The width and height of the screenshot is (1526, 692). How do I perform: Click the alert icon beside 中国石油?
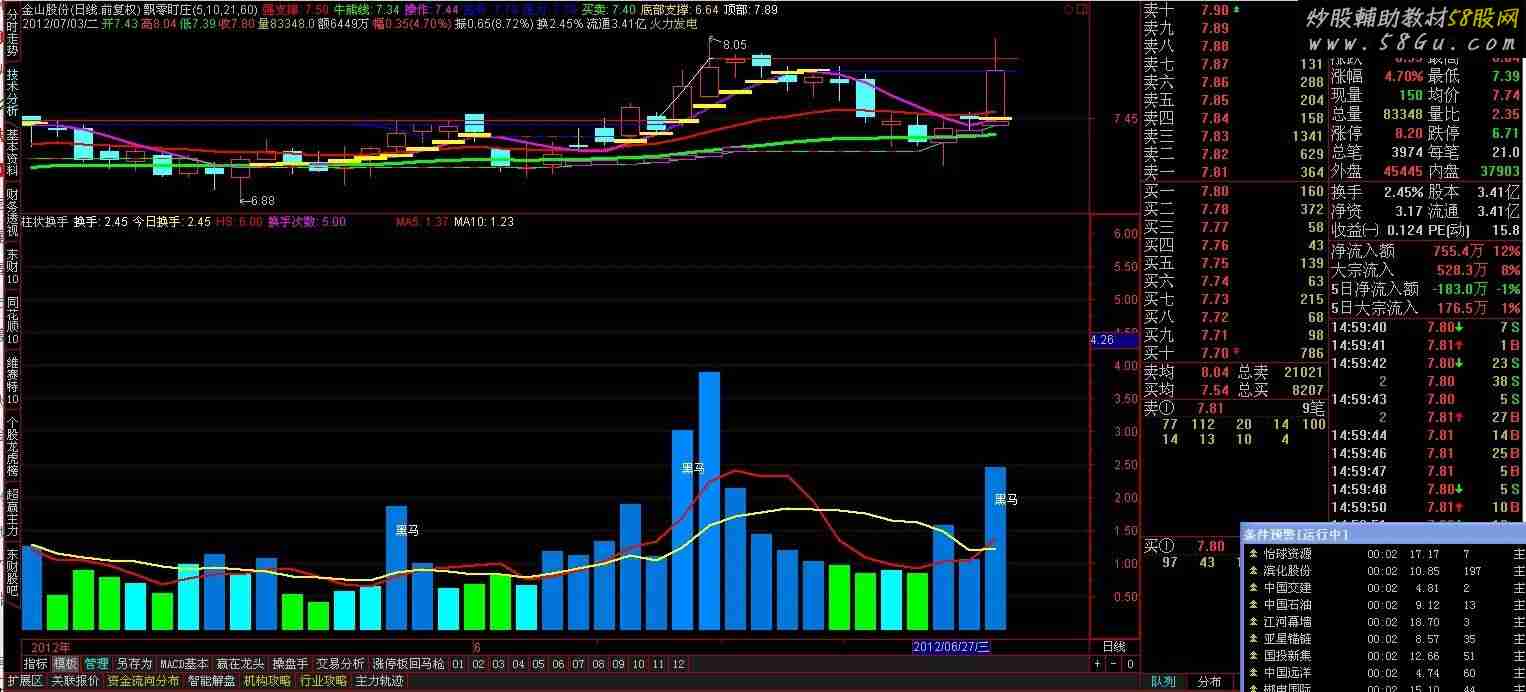[1252, 605]
